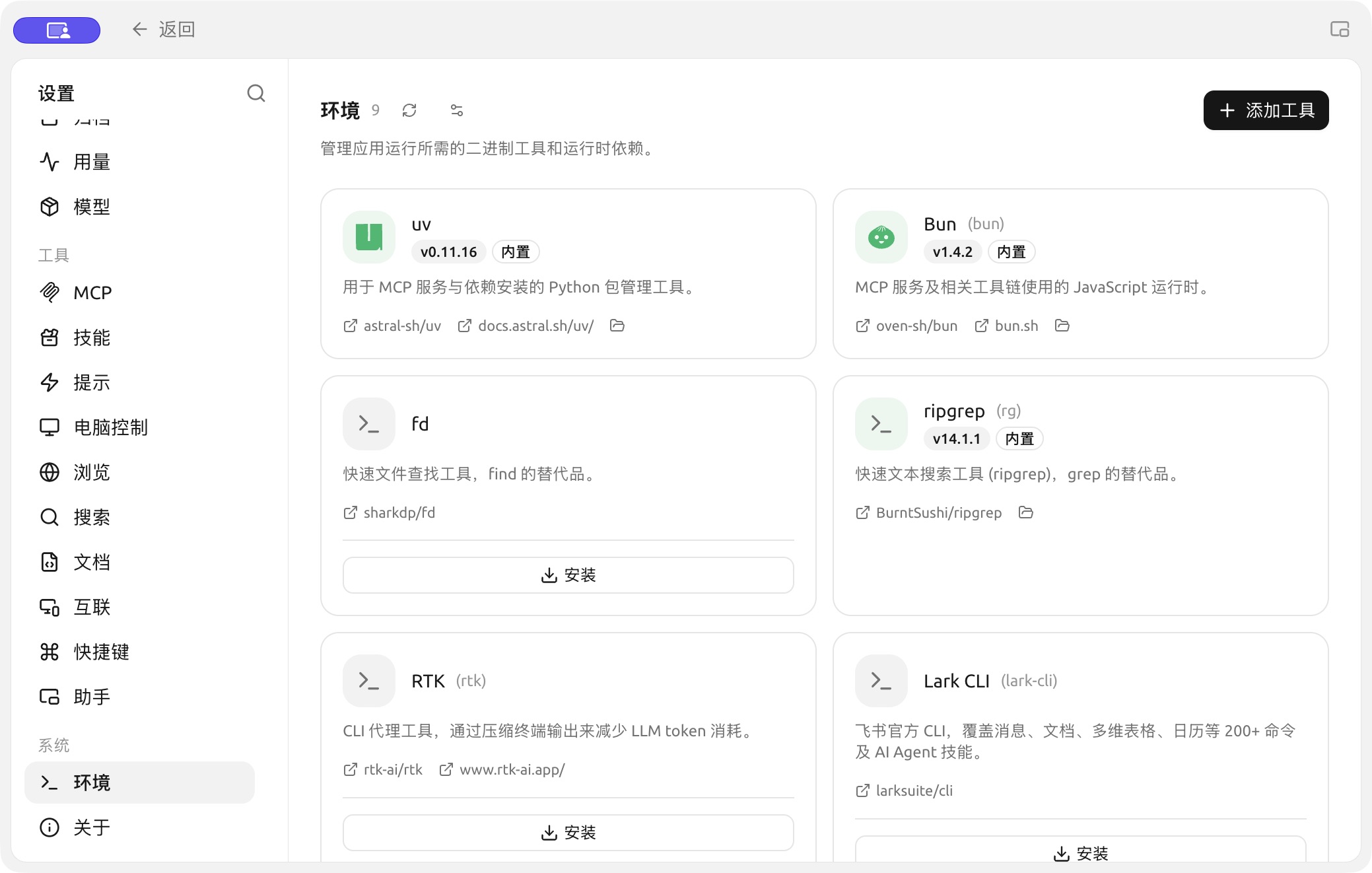Click the uv green app icon
The height and width of the screenshot is (873, 1372).
[x=369, y=237]
